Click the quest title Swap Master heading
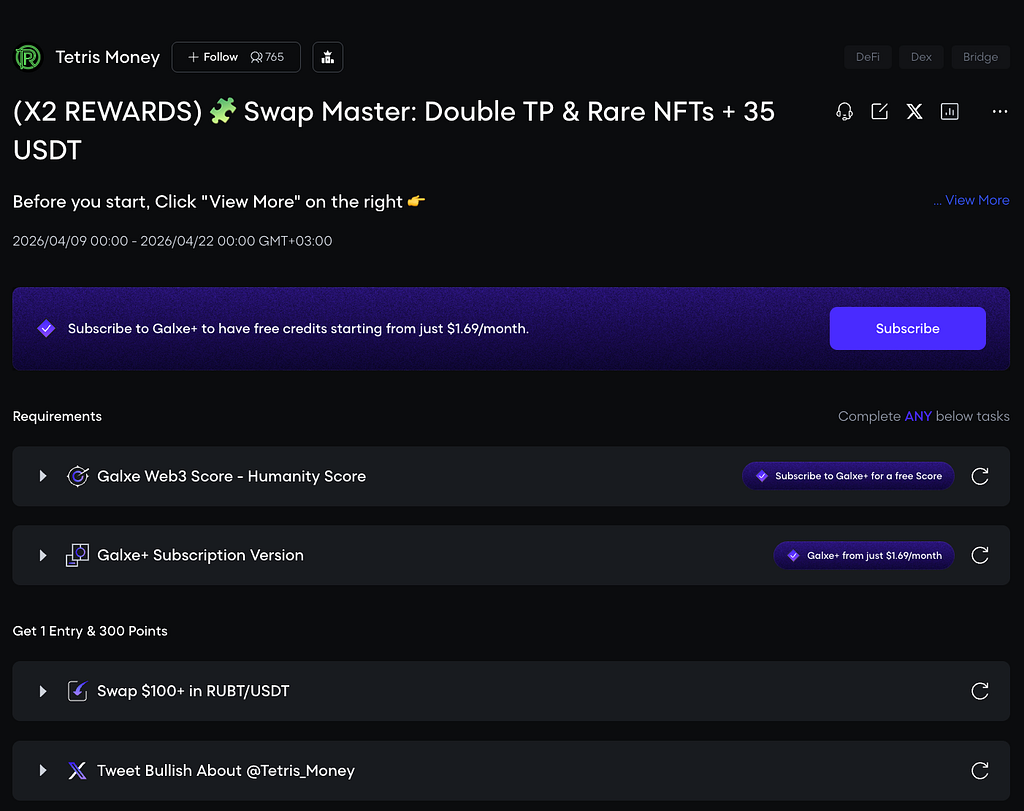The image size is (1024, 811). 394,131
